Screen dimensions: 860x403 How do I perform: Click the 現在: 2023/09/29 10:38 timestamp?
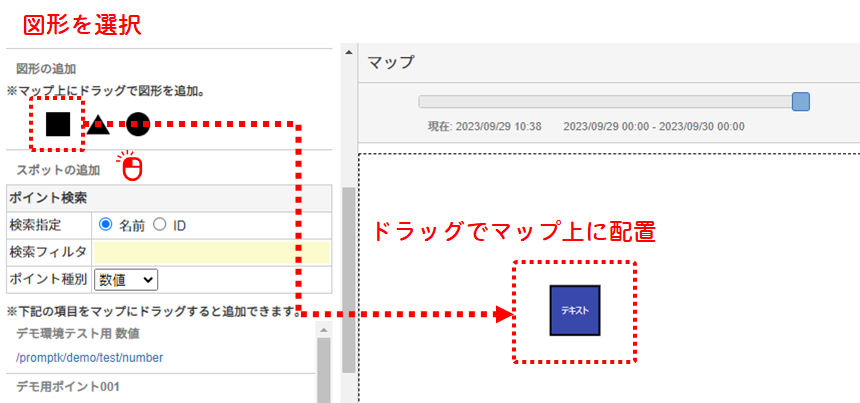click(x=484, y=127)
